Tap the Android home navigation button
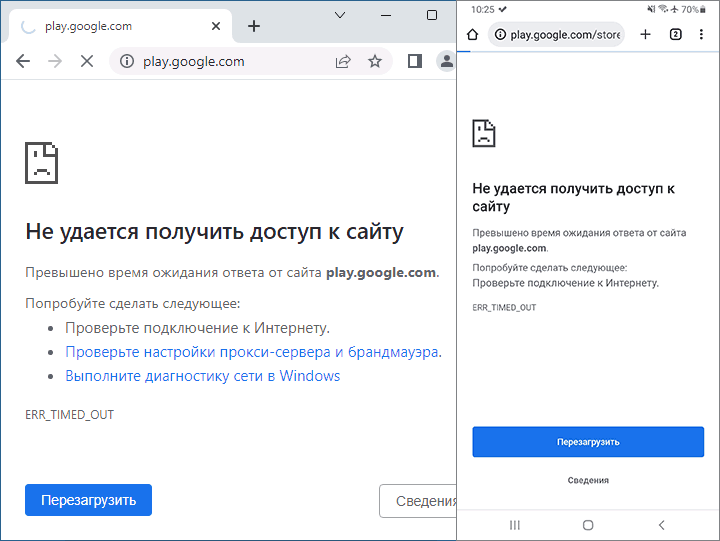Image resolution: width=720 pixels, height=541 pixels. point(588,525)
